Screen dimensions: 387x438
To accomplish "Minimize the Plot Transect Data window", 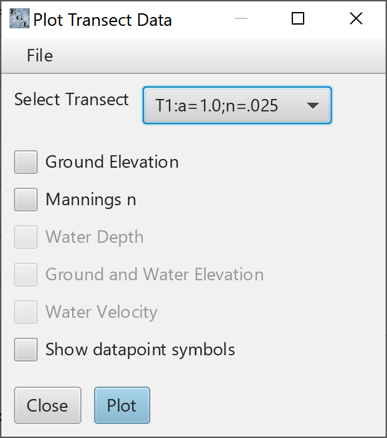I will point(241,18).
